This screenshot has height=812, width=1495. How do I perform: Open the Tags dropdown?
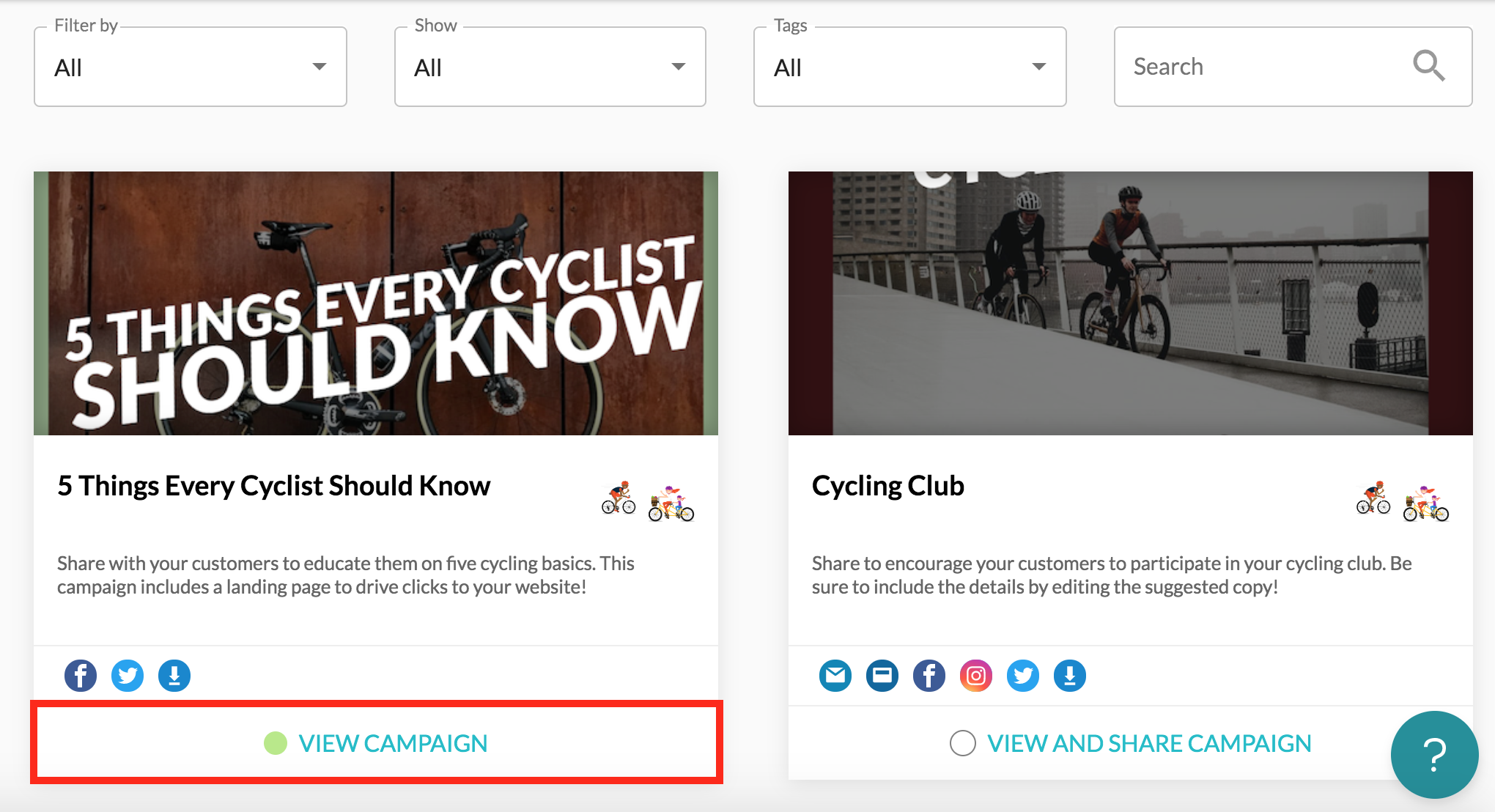pyautogui.click(x=910, y=67)
